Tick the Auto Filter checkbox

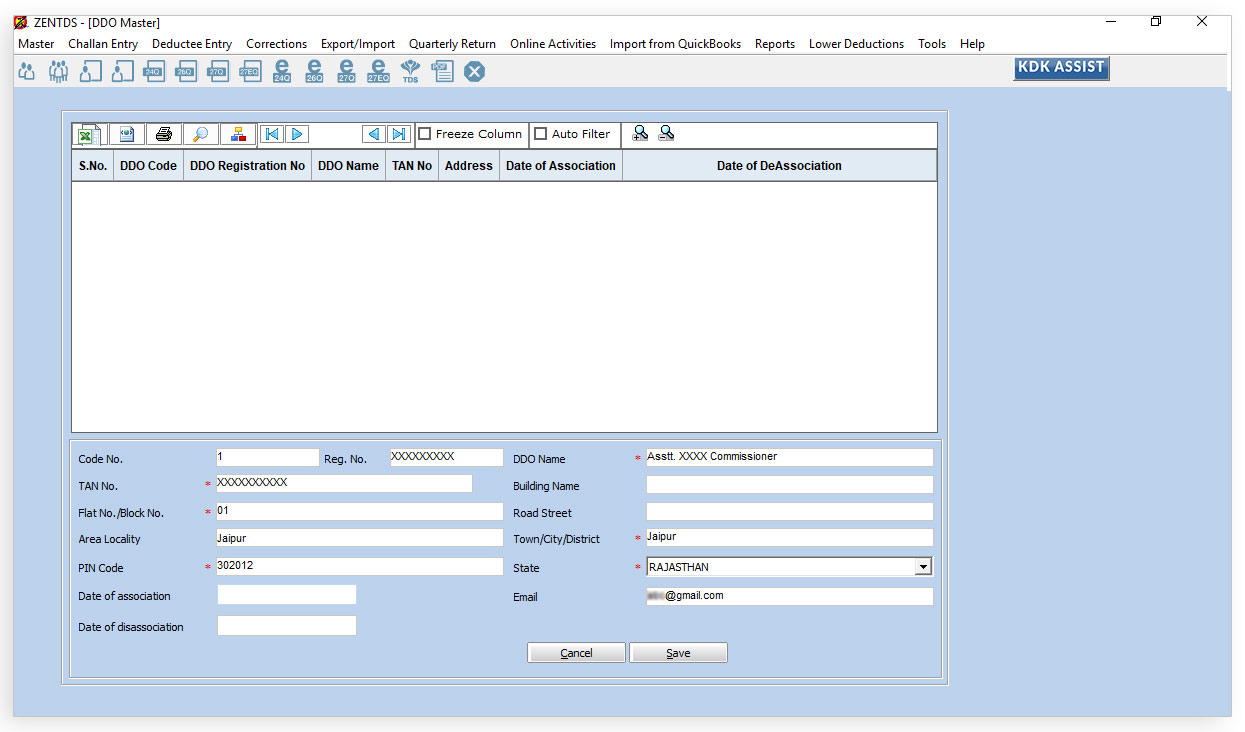[x=541, y=134]
